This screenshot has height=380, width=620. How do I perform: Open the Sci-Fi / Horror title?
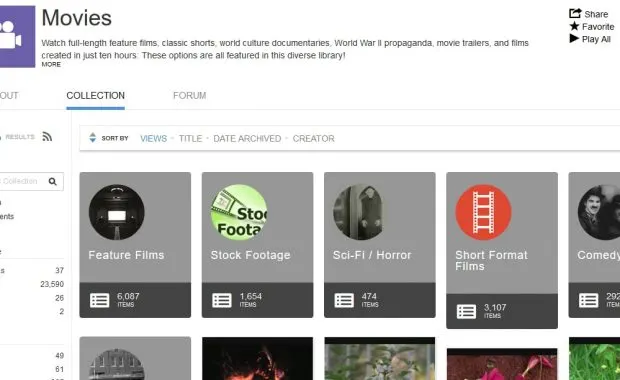[x=372, y=255]
